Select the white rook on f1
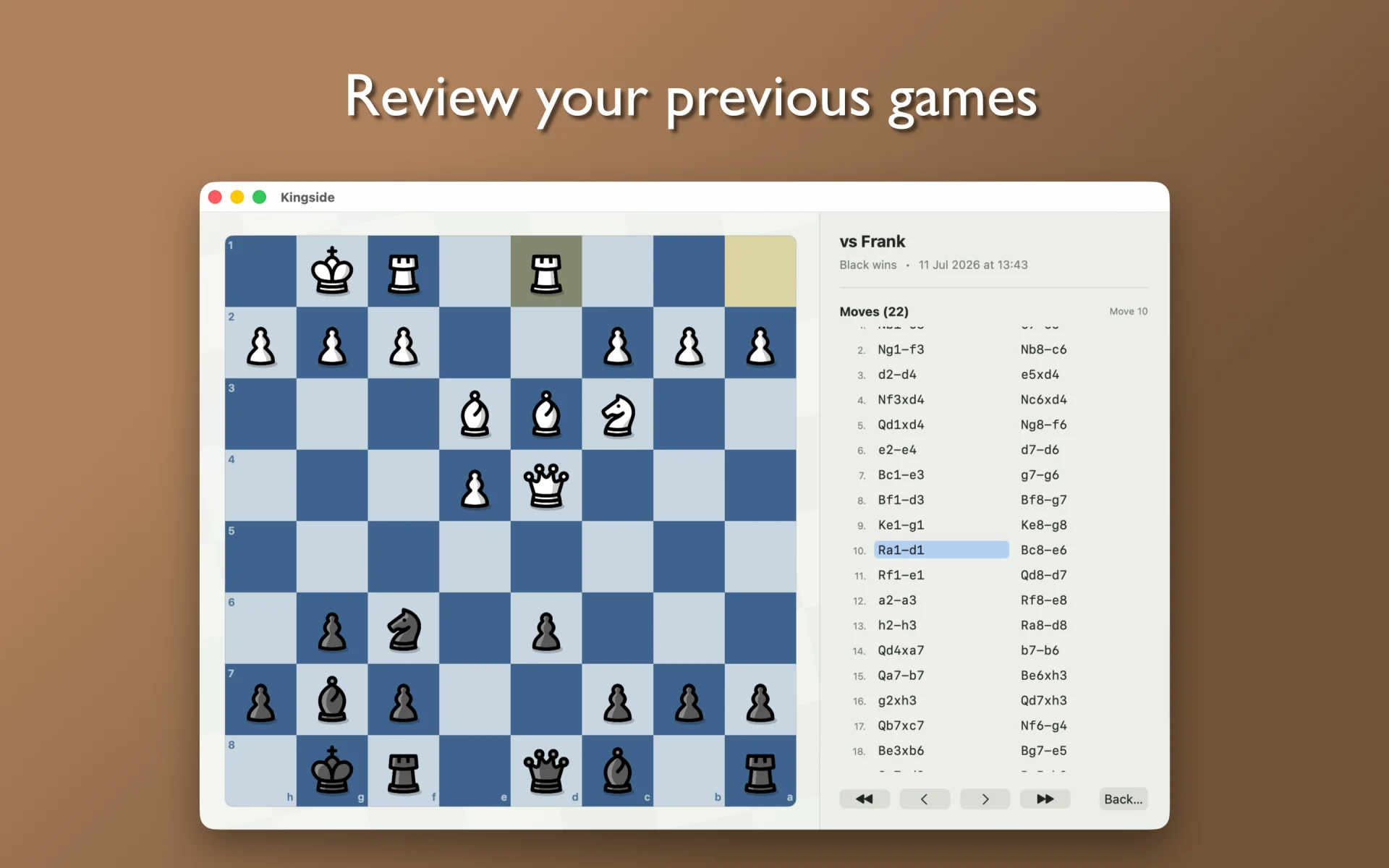The width and height of the screenshot is (1389, 868). pyautogui.click(x=404, y=273)
